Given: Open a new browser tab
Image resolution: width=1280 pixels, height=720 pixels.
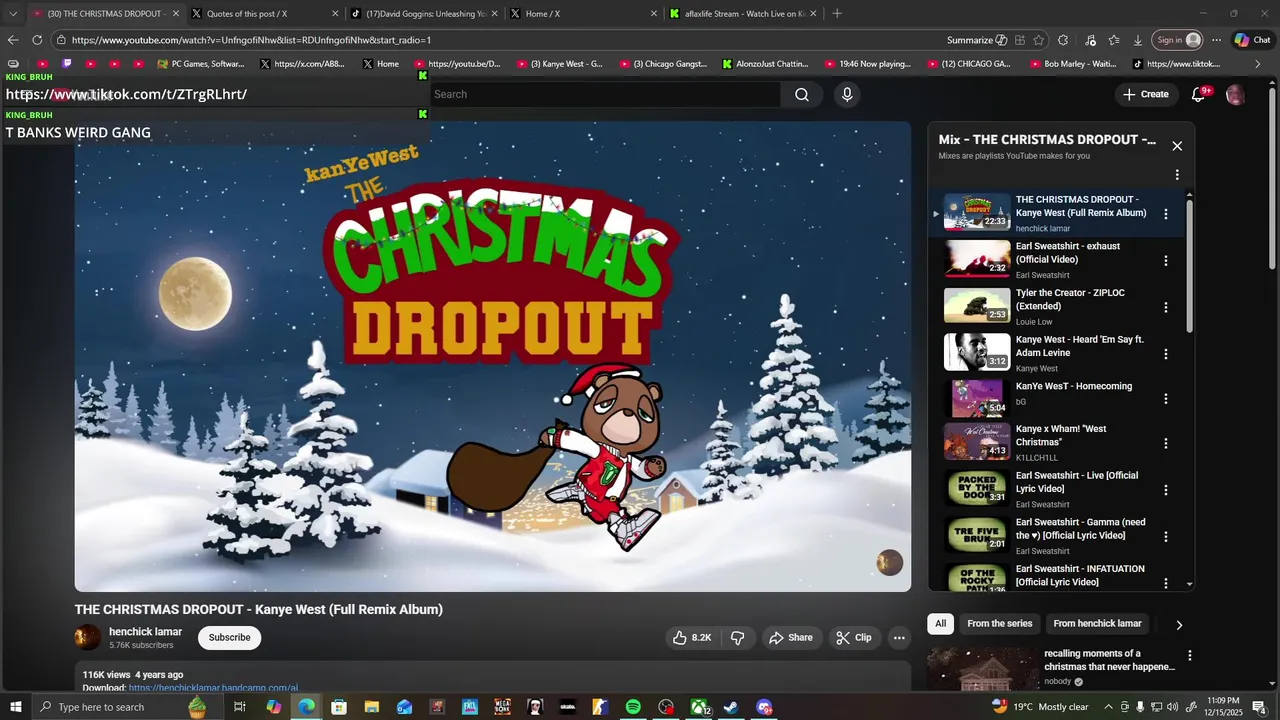Looking at the screenshot, I should (837, 14).
